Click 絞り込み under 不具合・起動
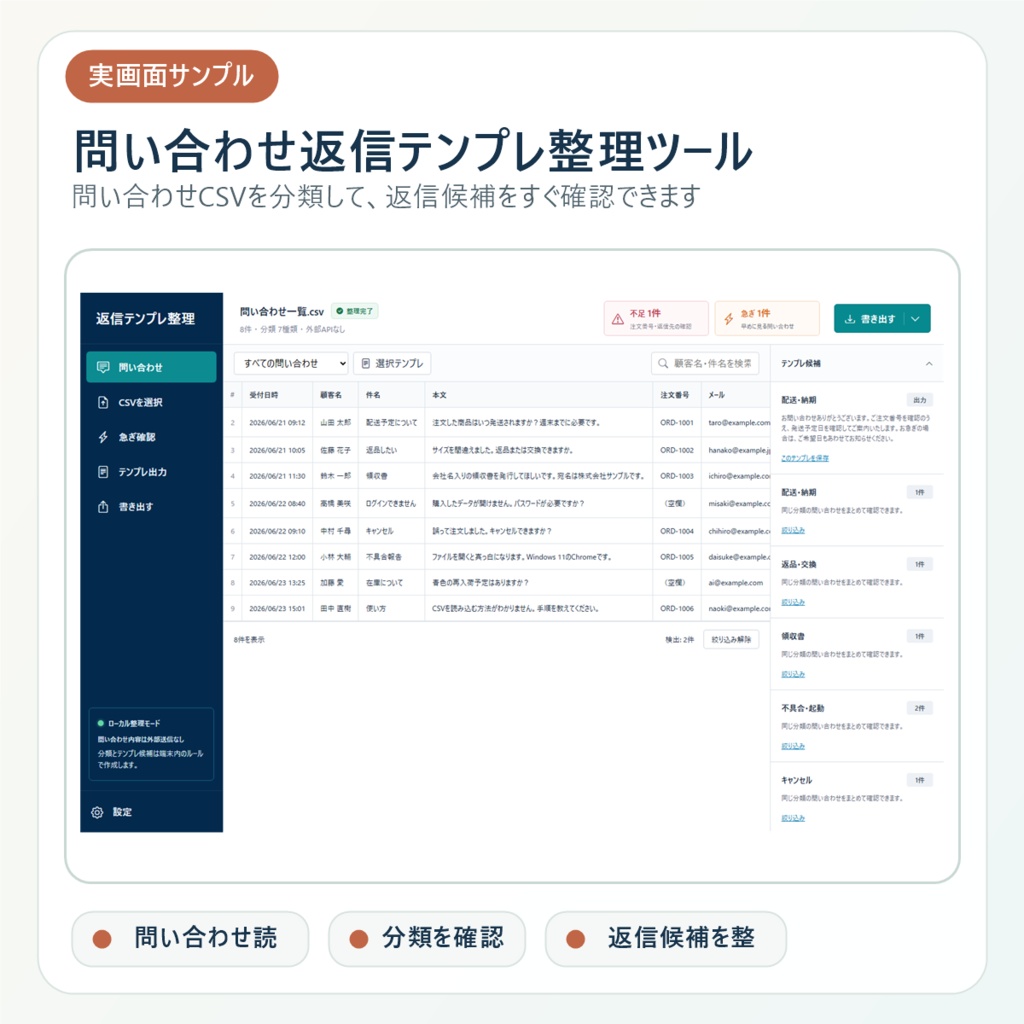The height and width of the screenshot is (1024, 1024). pyautogui.click(x=793, y=746)
